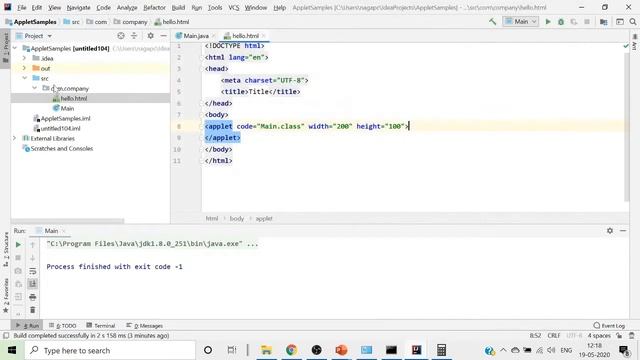The image size is (640, 360).
Task: Open 4 spaces indent selector
Action: pos(599,336)
